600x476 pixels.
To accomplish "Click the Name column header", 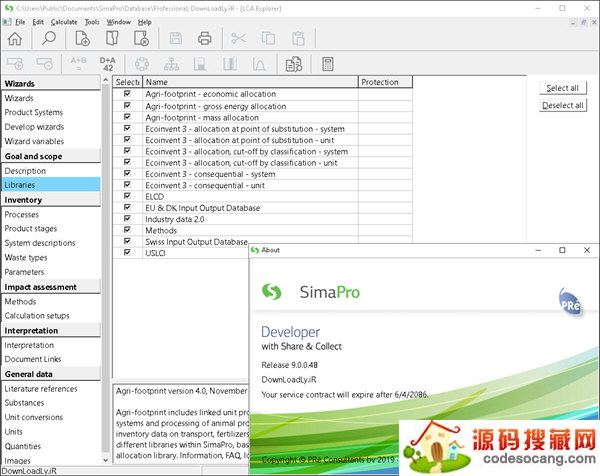I will point(250,82).
